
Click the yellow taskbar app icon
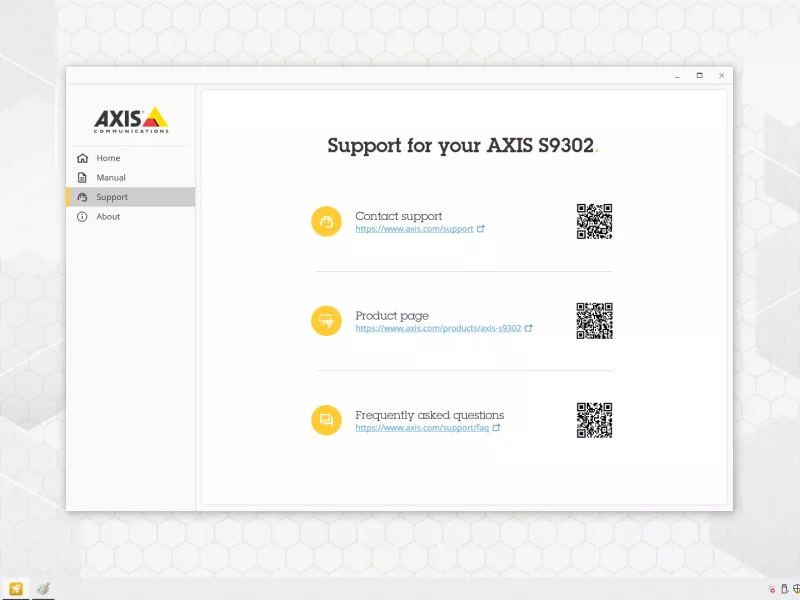[x=16, y=589]
